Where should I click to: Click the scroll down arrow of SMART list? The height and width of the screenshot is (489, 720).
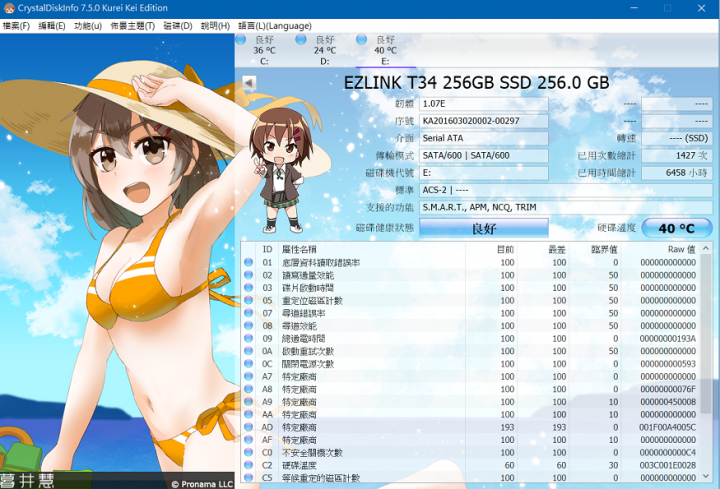[x=706, y=477]
